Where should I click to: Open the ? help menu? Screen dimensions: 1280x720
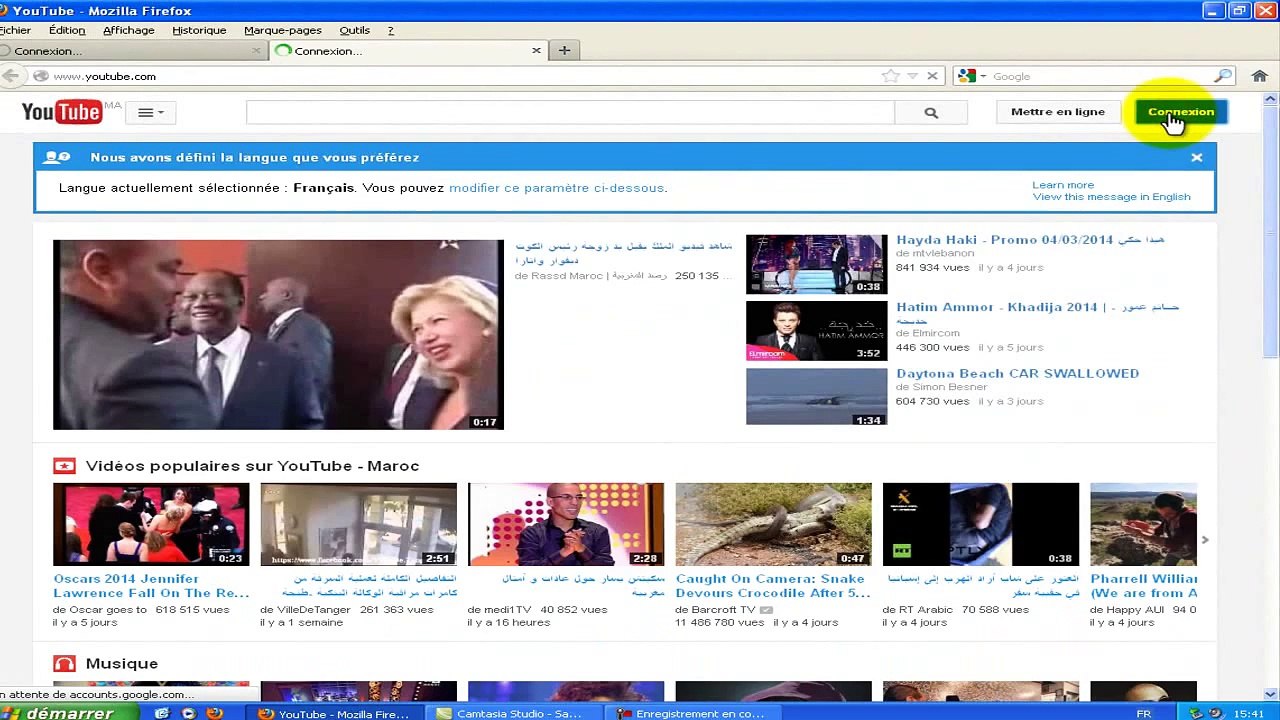click(x=391, y=30)
